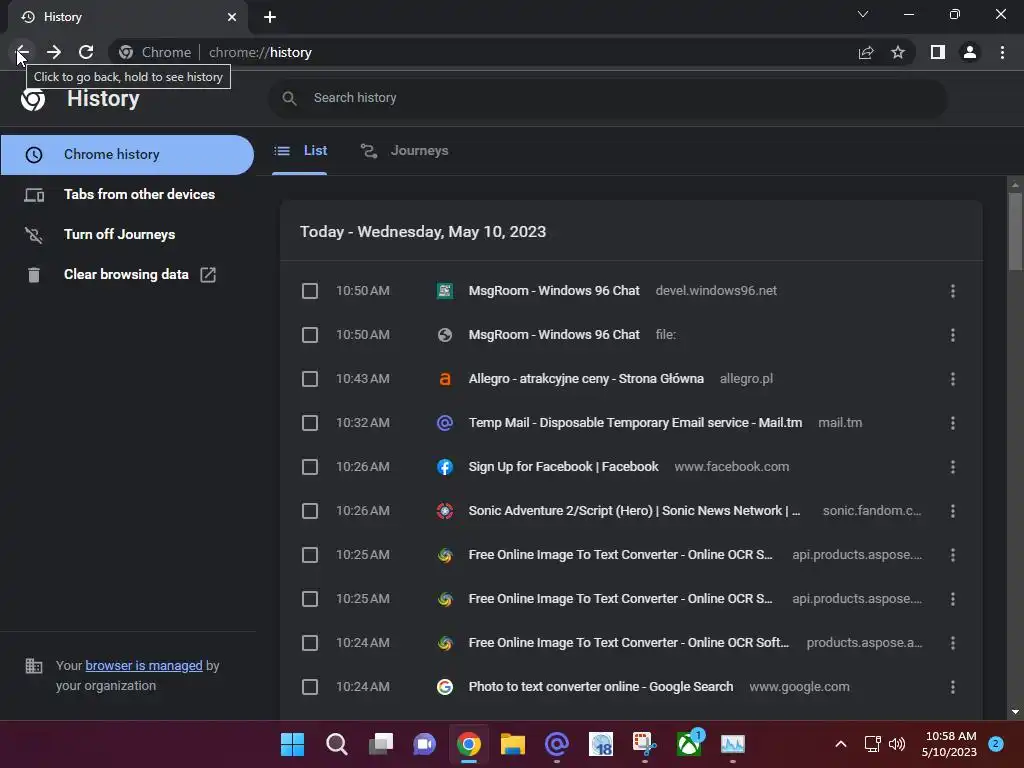Select the Facebook sign up entry checkbox
This screenshot has height=768, width=1024.
[310, 467]
